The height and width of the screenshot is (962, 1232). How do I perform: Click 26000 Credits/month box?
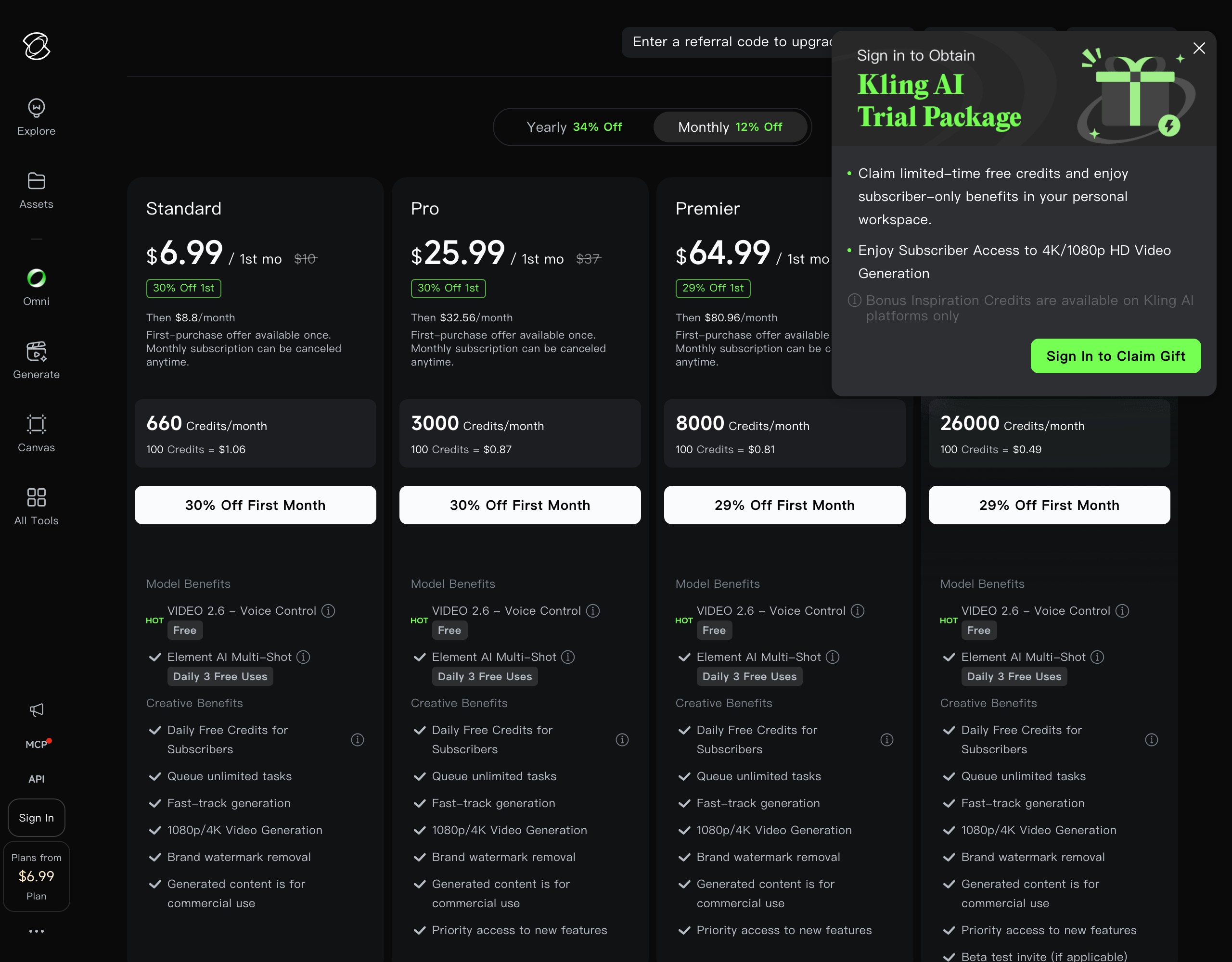[x=1049, y=433]
